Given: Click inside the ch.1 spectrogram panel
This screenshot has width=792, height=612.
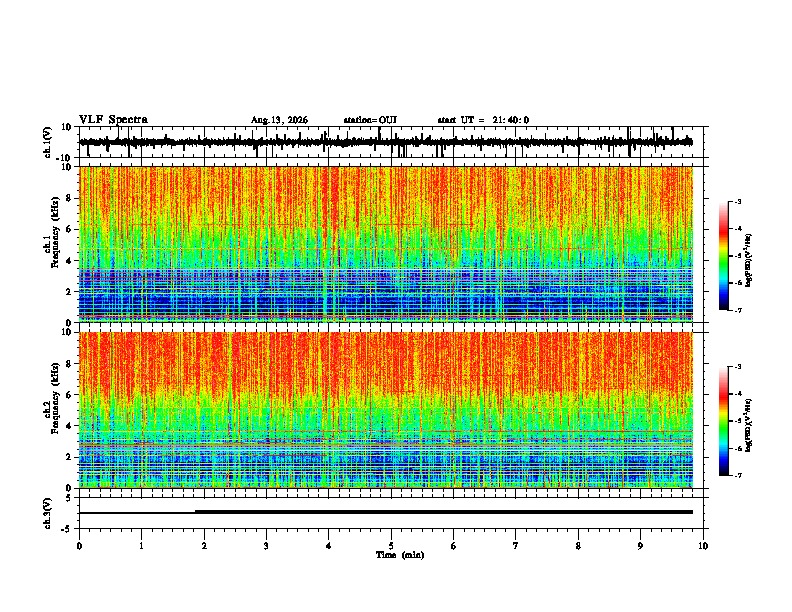Looking at the screenshot, I should [386, 244].
